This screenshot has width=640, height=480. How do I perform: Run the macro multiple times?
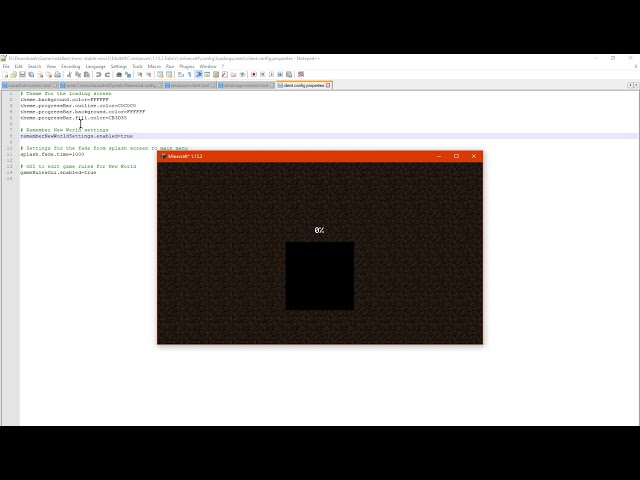coord(280,75)
